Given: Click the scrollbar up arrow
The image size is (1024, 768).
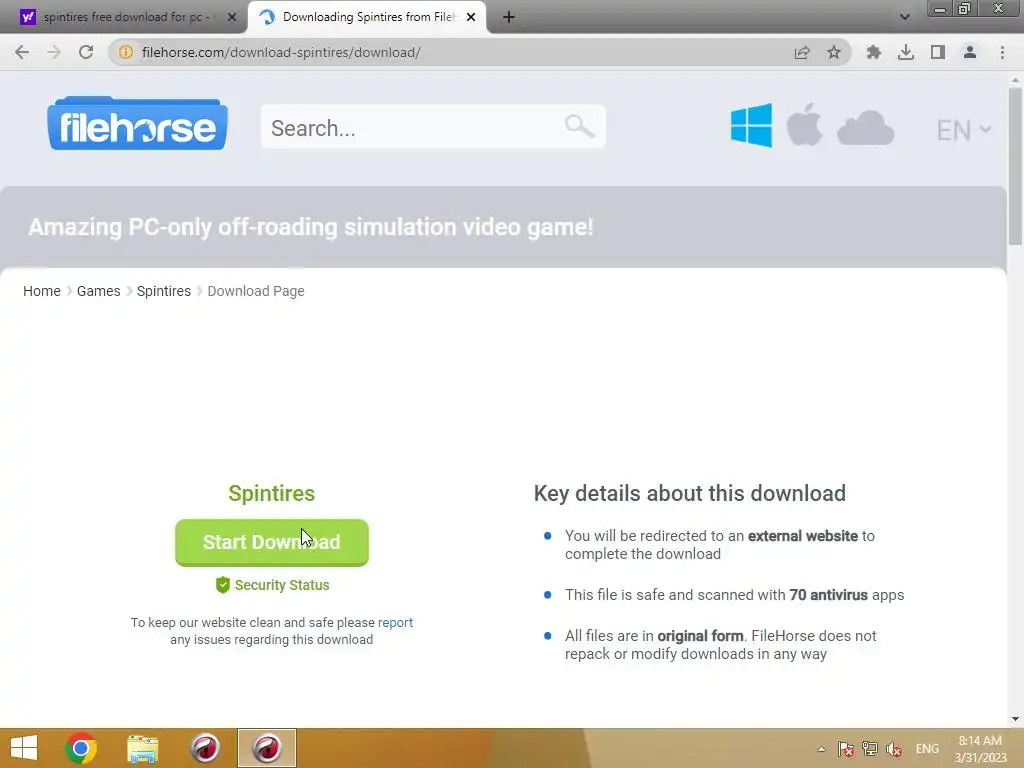Looking at the screenshot, I should [1015, 79].
